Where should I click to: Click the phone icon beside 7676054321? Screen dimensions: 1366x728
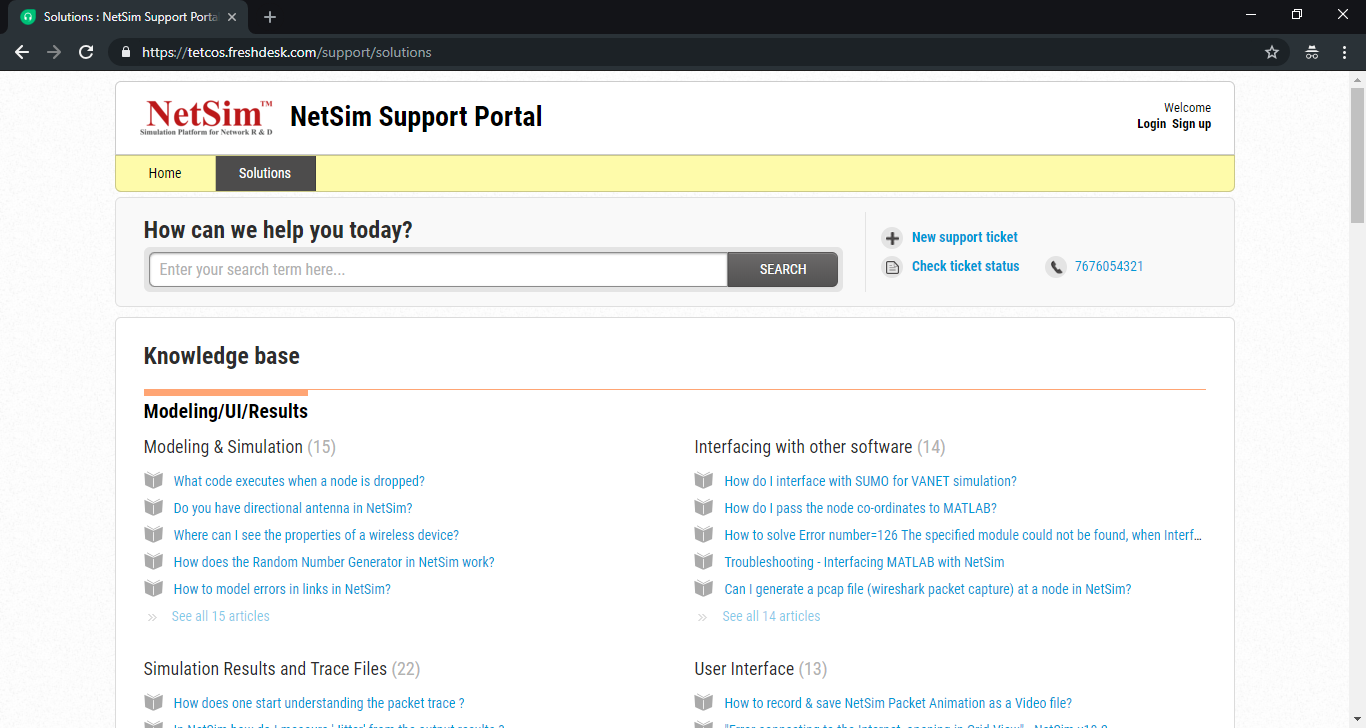tap(1056, 267)
